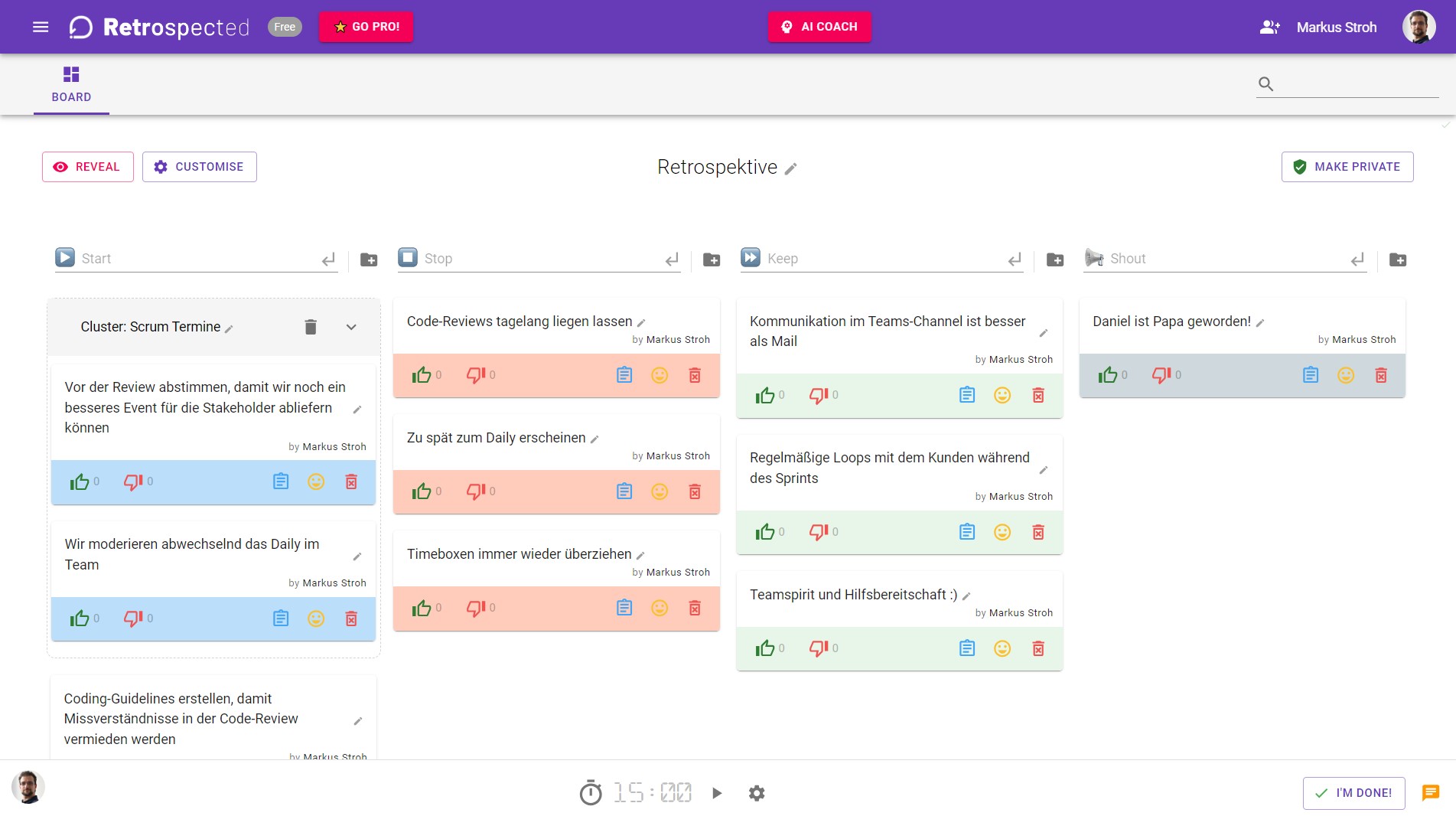Viewport: 1456px width, 816px height.
Task: Toggle Reveal to show hidden cards
Action: tap(88, 167)
